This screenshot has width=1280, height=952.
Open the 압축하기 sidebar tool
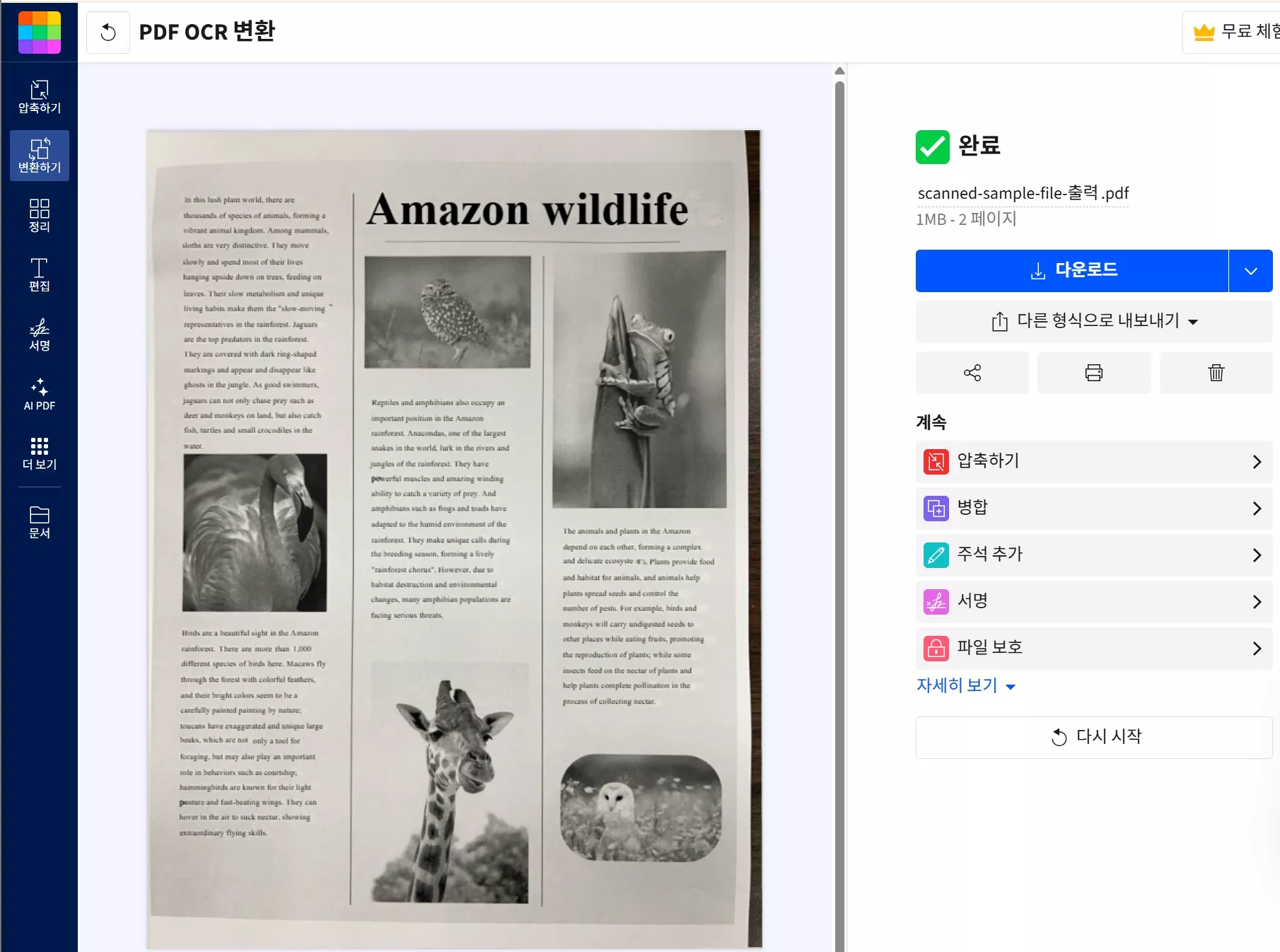click(40, 96)
